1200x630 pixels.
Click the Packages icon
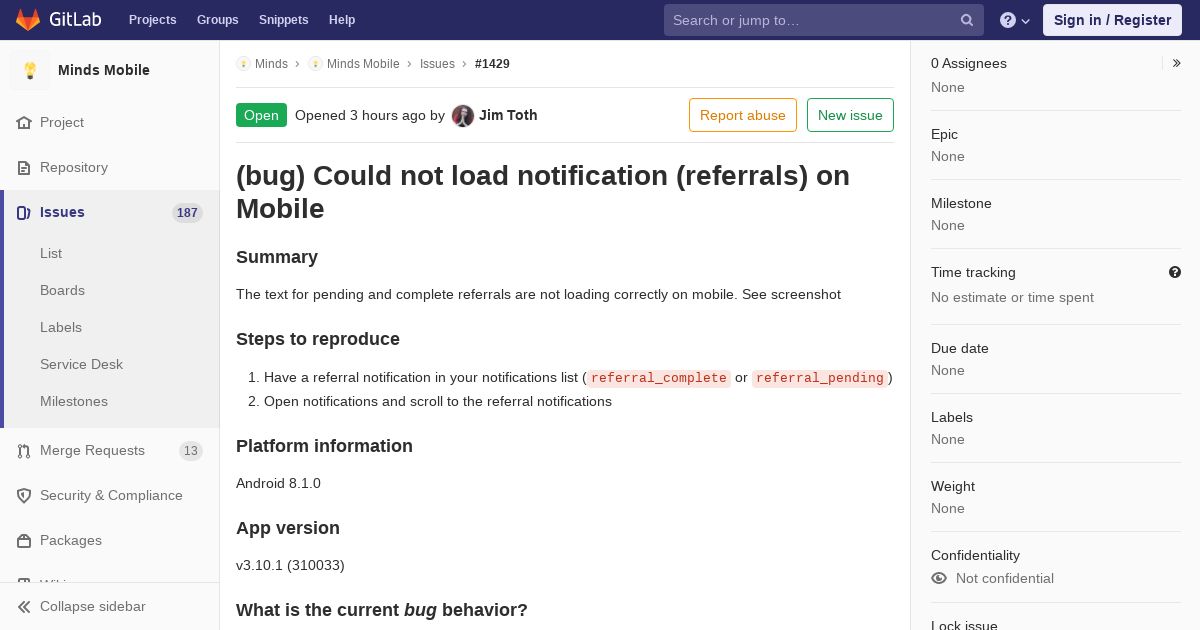(x=24, y=540)
